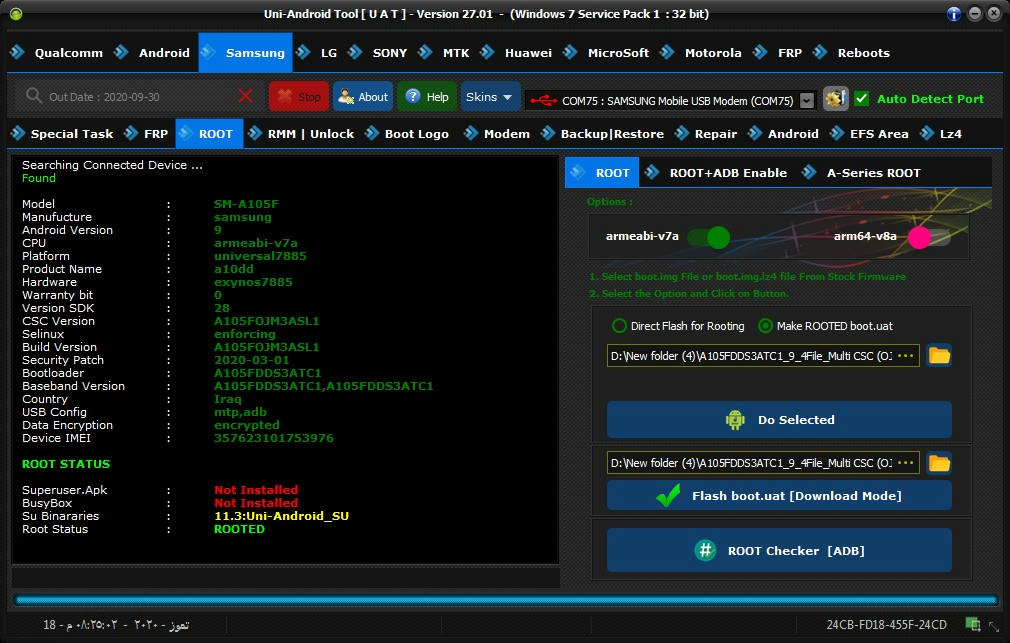Click arrow icon beside Huawei
Viewport: 1010px width, 643px height.
click(x=487, y=52)
